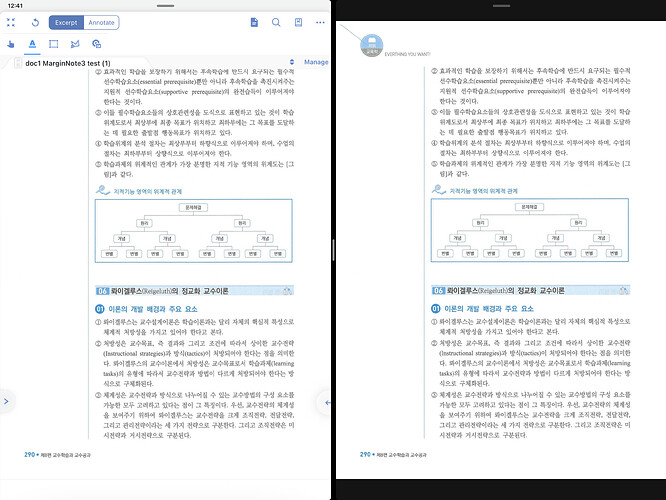Open the search magnifier

(x=276, y=23)
